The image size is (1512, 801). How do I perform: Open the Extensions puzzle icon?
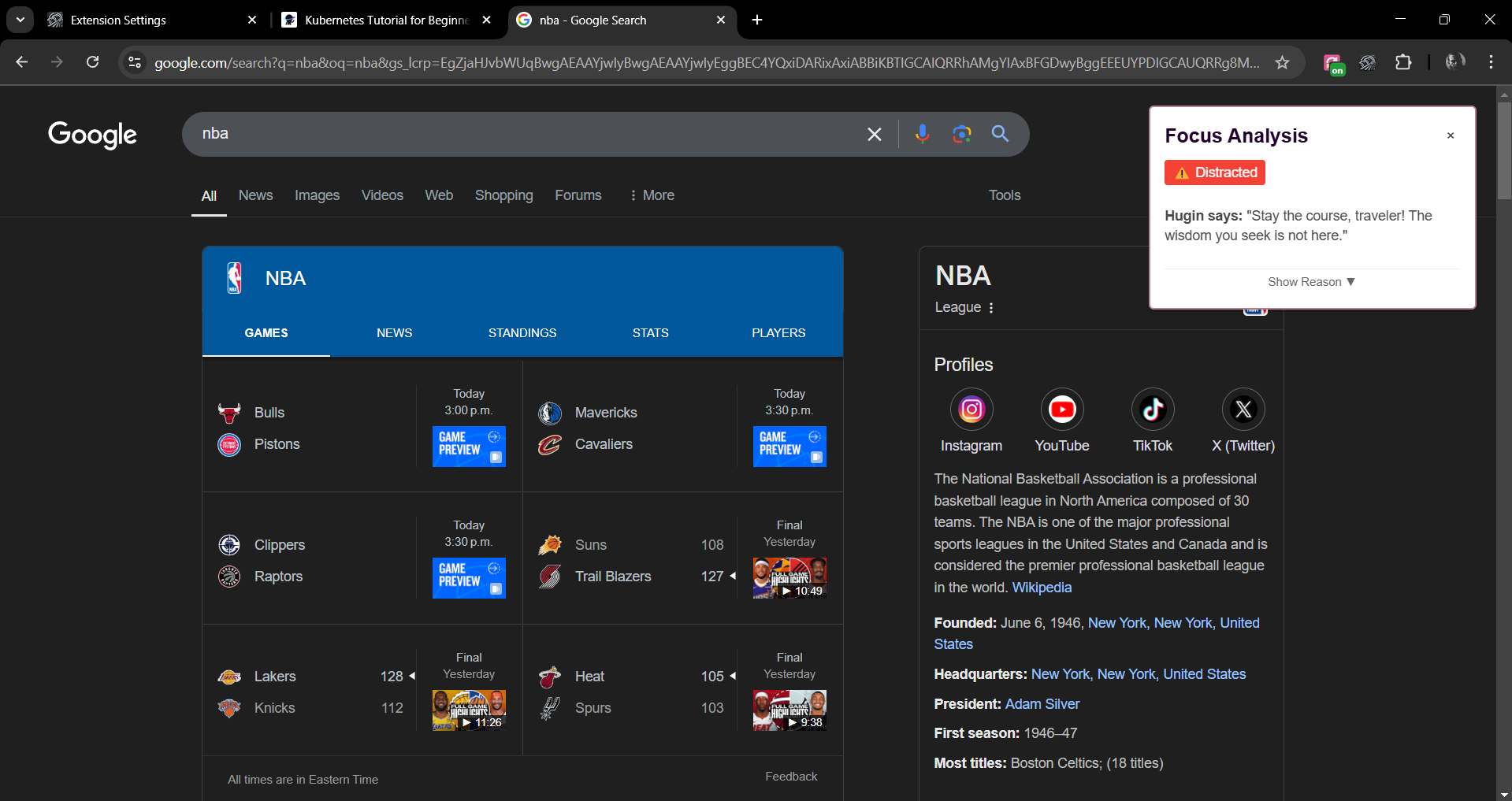(1403, 62)
